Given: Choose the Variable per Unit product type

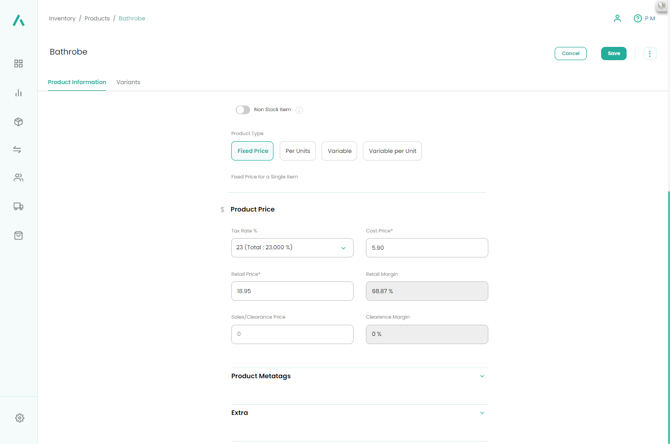Looking at the screenshot, I should (x=392, y=151).
